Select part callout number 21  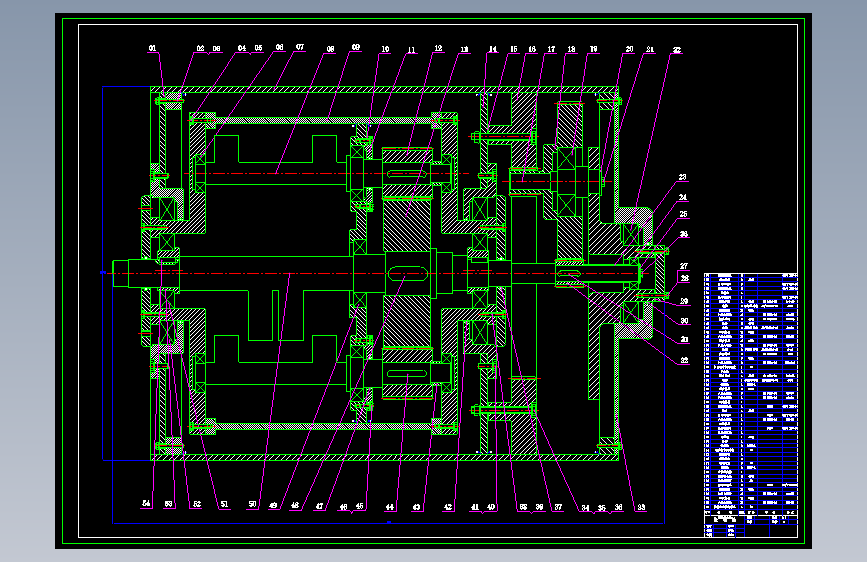pyautogui.click(x=650, y=49)
